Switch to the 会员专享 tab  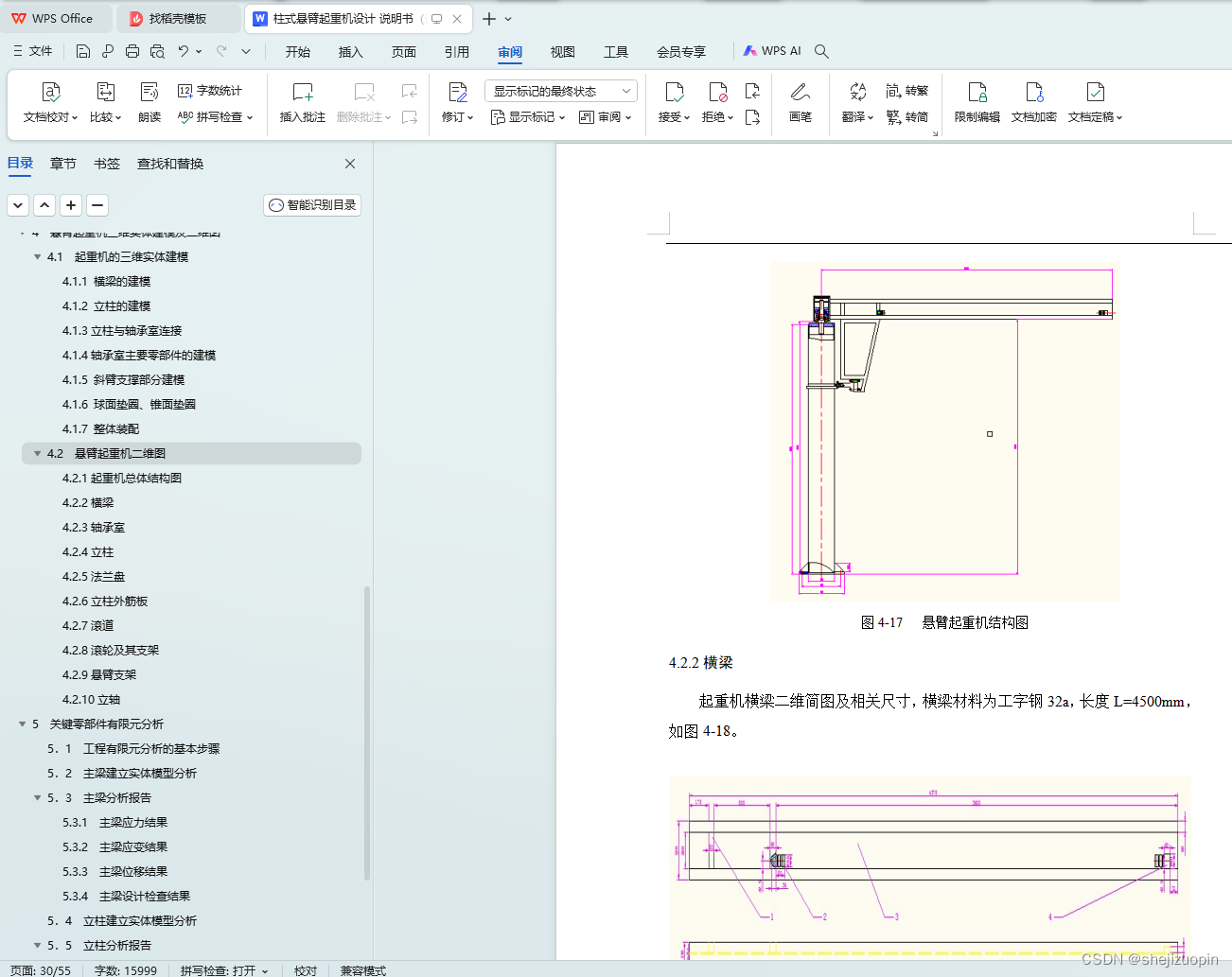pos(681,52)
